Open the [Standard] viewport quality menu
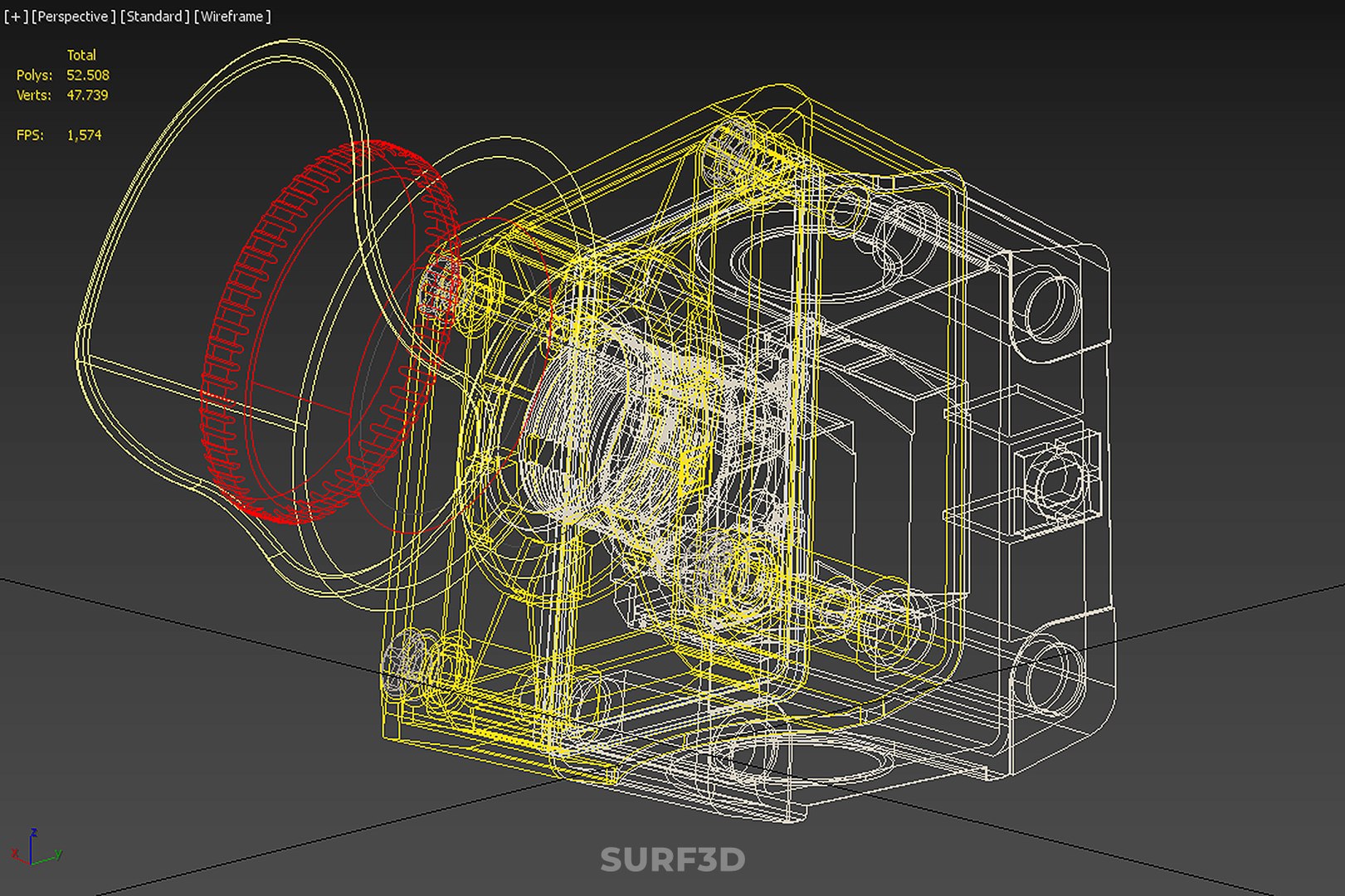The height and width of the screenshot is (896, 1345). tap(154, 17)
